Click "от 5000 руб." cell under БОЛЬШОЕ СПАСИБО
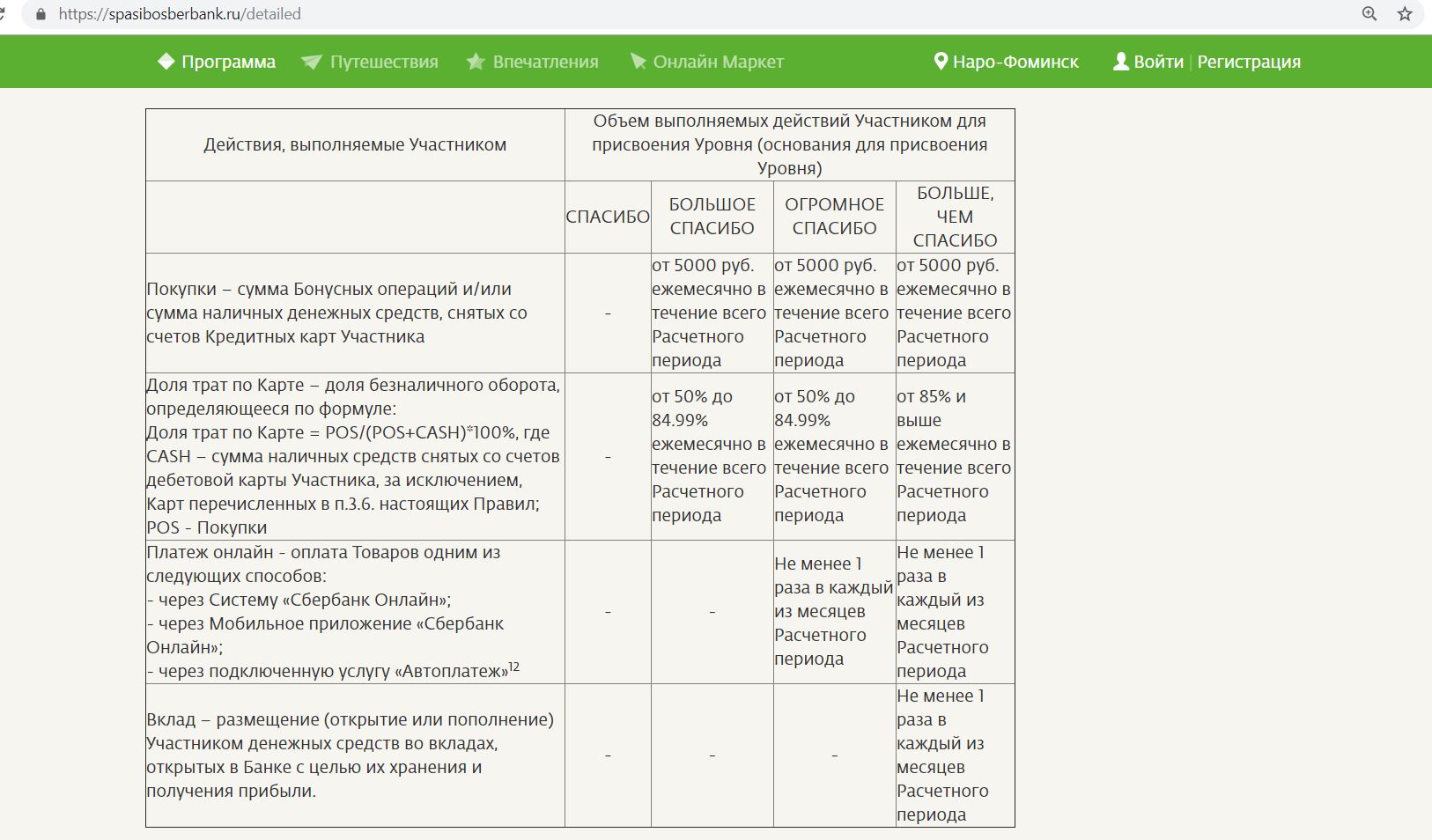Viewport: 1432px width, 840px height. coord(712,313)
